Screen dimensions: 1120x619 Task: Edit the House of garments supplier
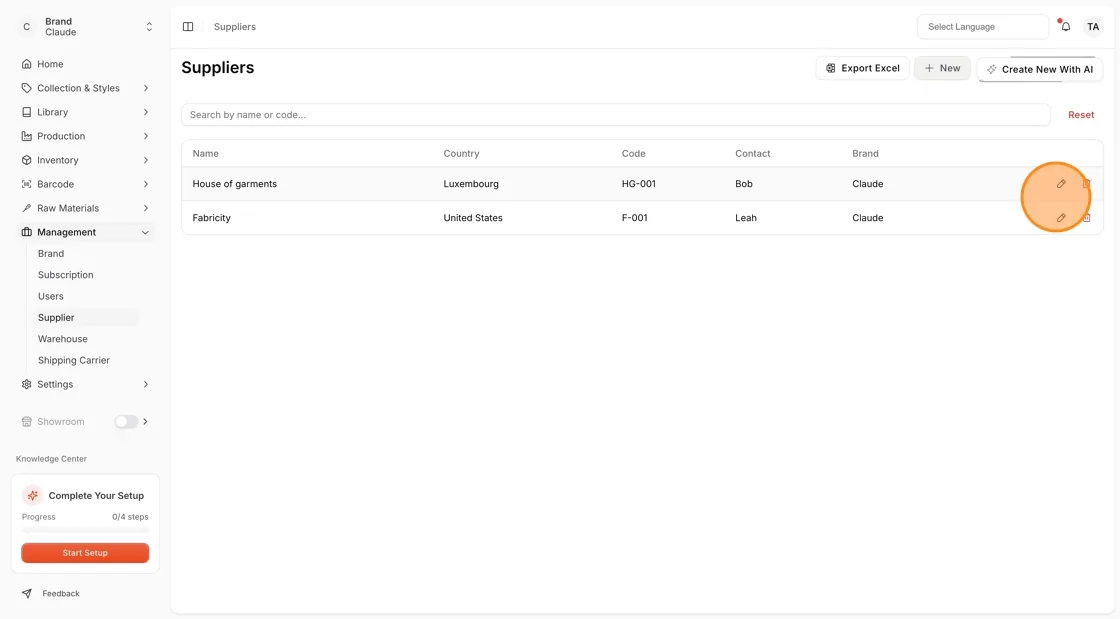pos(1061,183)
